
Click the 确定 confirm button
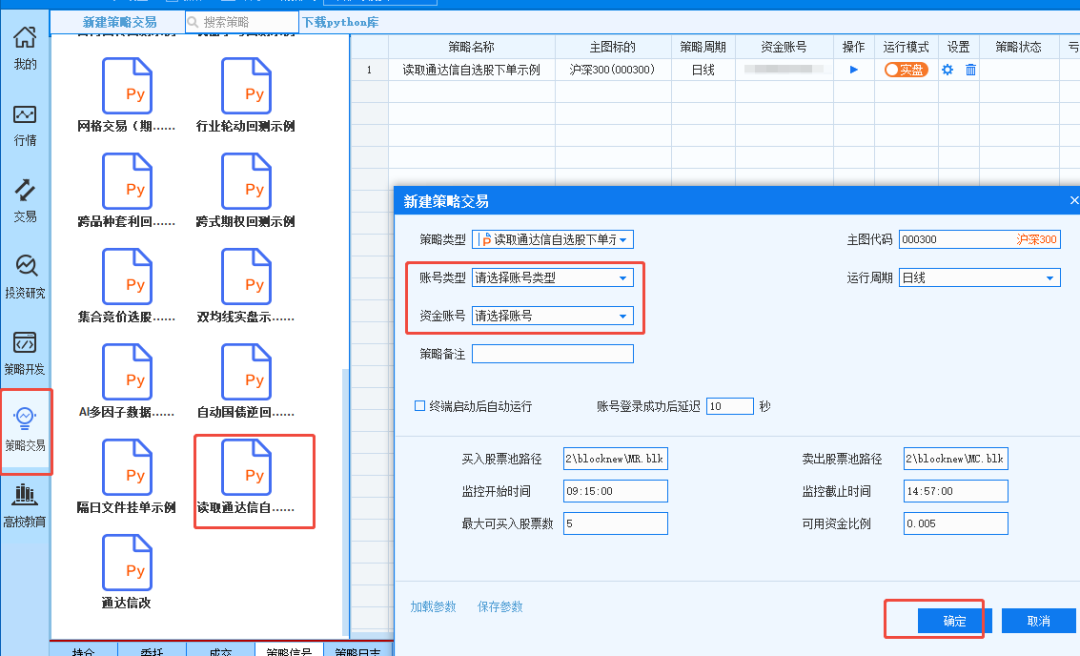954,621
